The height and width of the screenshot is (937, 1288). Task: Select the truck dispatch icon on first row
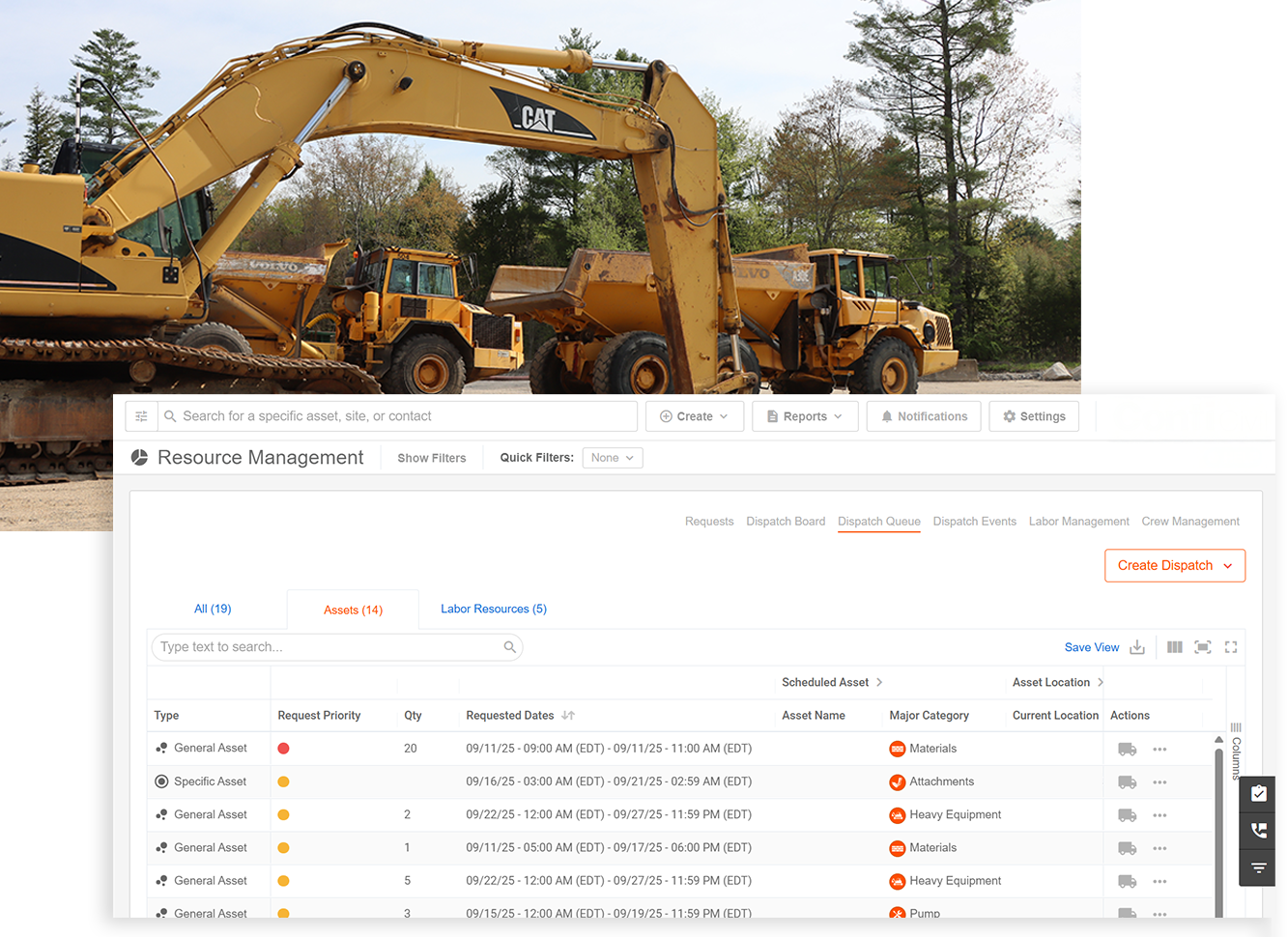pyautogui.click(x=1127, y=749)
